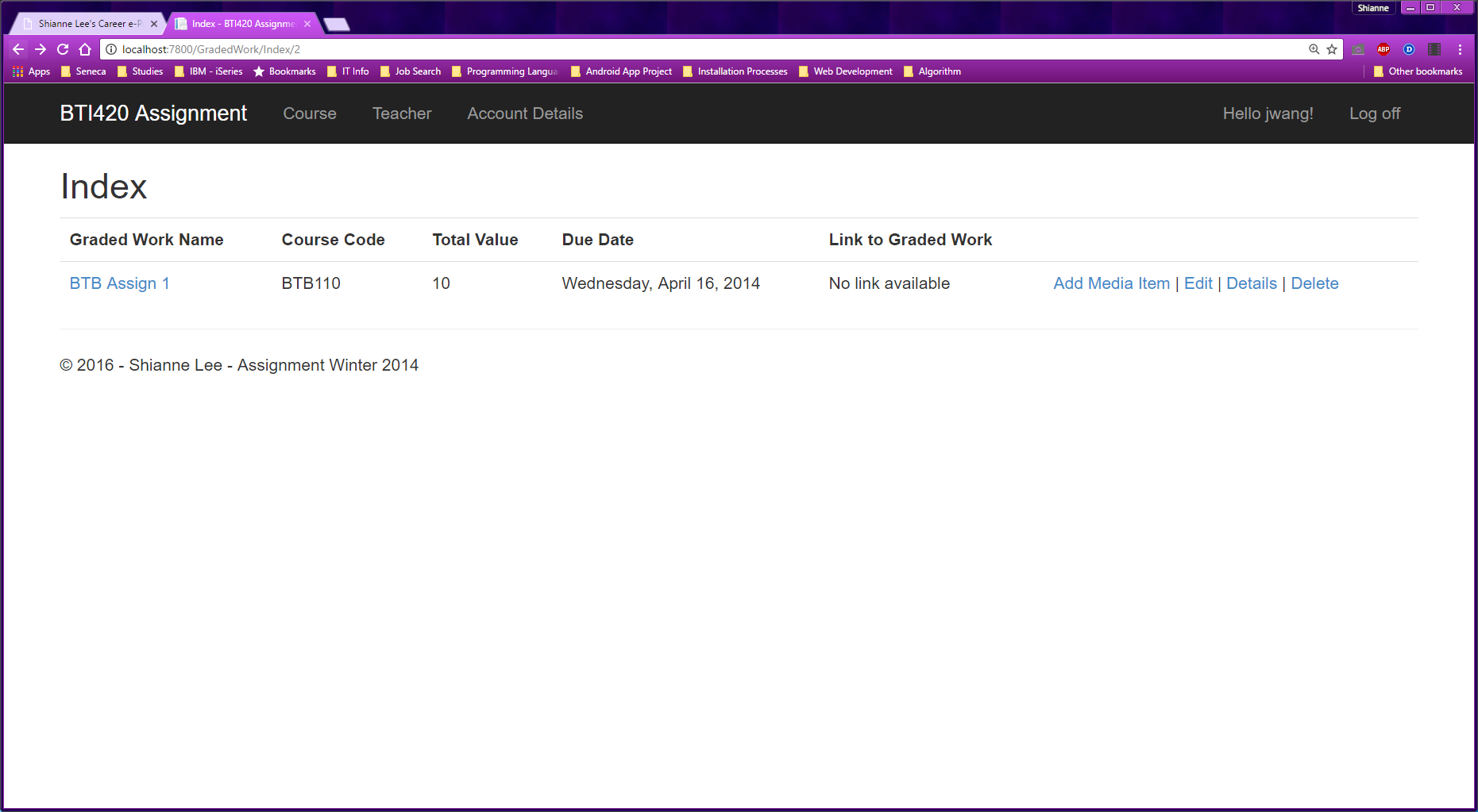Log off from the navbar
This screenshot has height=812, width=1478.
pos(1375,114)
